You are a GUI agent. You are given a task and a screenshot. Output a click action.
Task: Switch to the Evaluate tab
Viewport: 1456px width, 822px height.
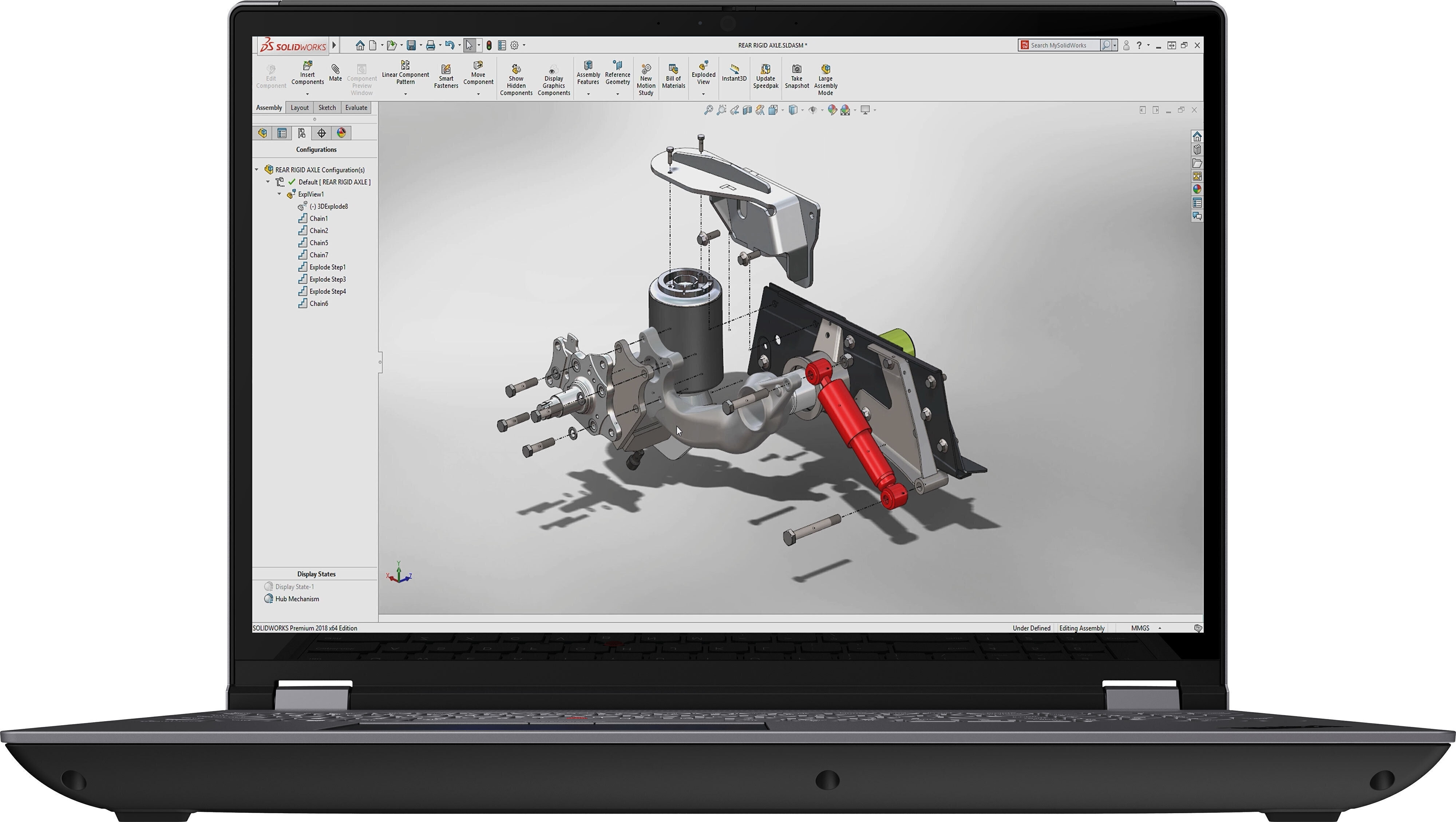pos(356,107)
